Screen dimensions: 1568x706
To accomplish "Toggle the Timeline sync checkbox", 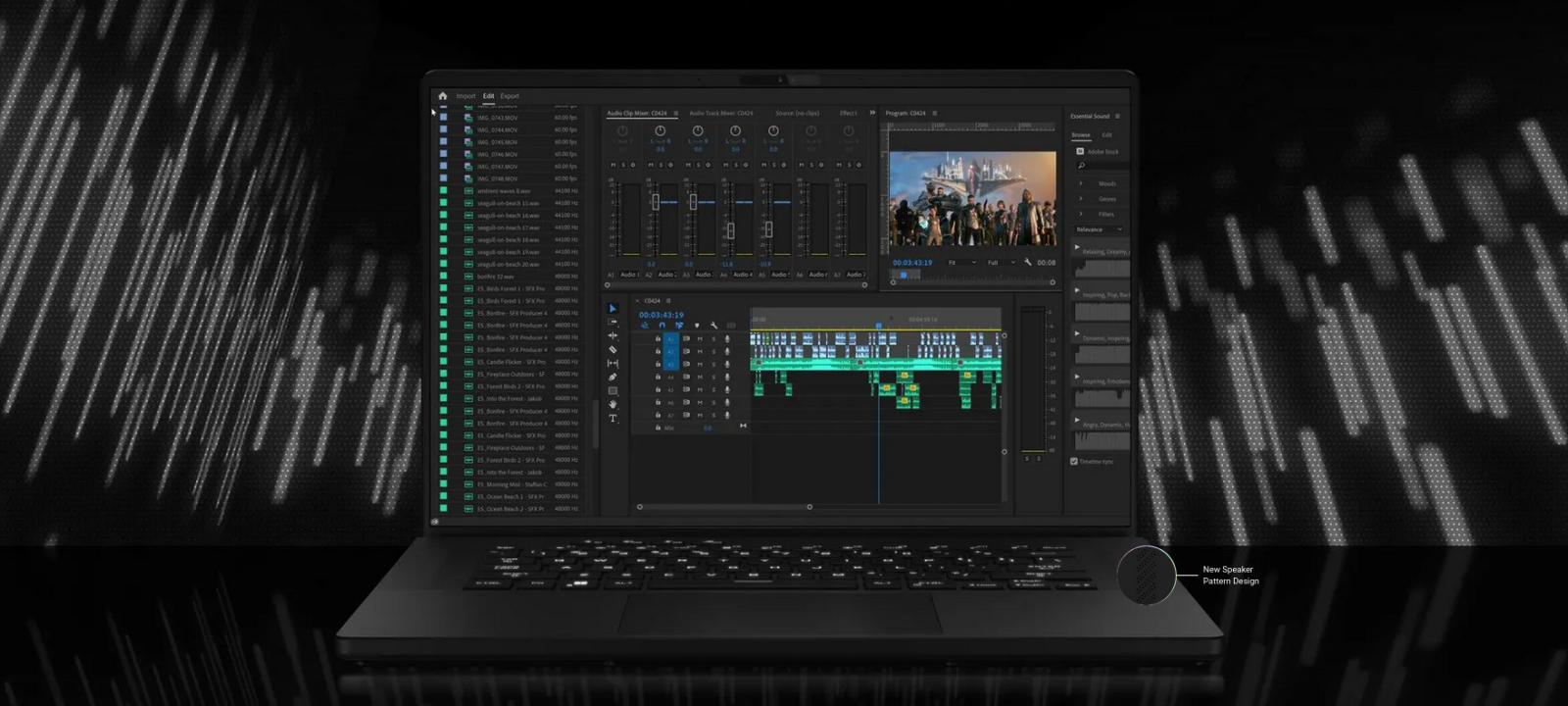I will click(x=1074, y=461).
